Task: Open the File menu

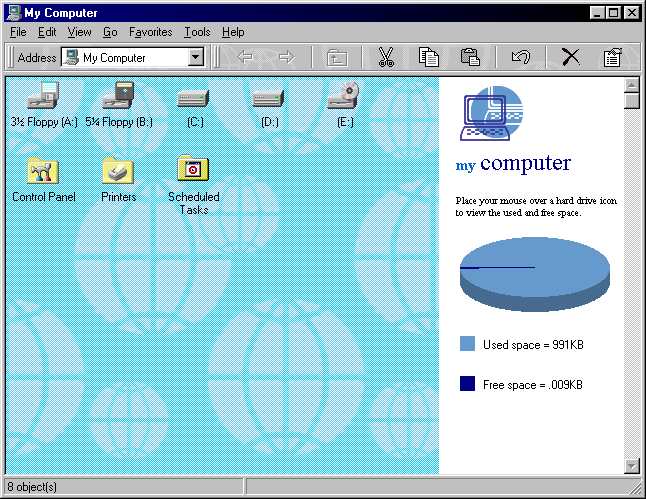Action: [x=18, y=32]
